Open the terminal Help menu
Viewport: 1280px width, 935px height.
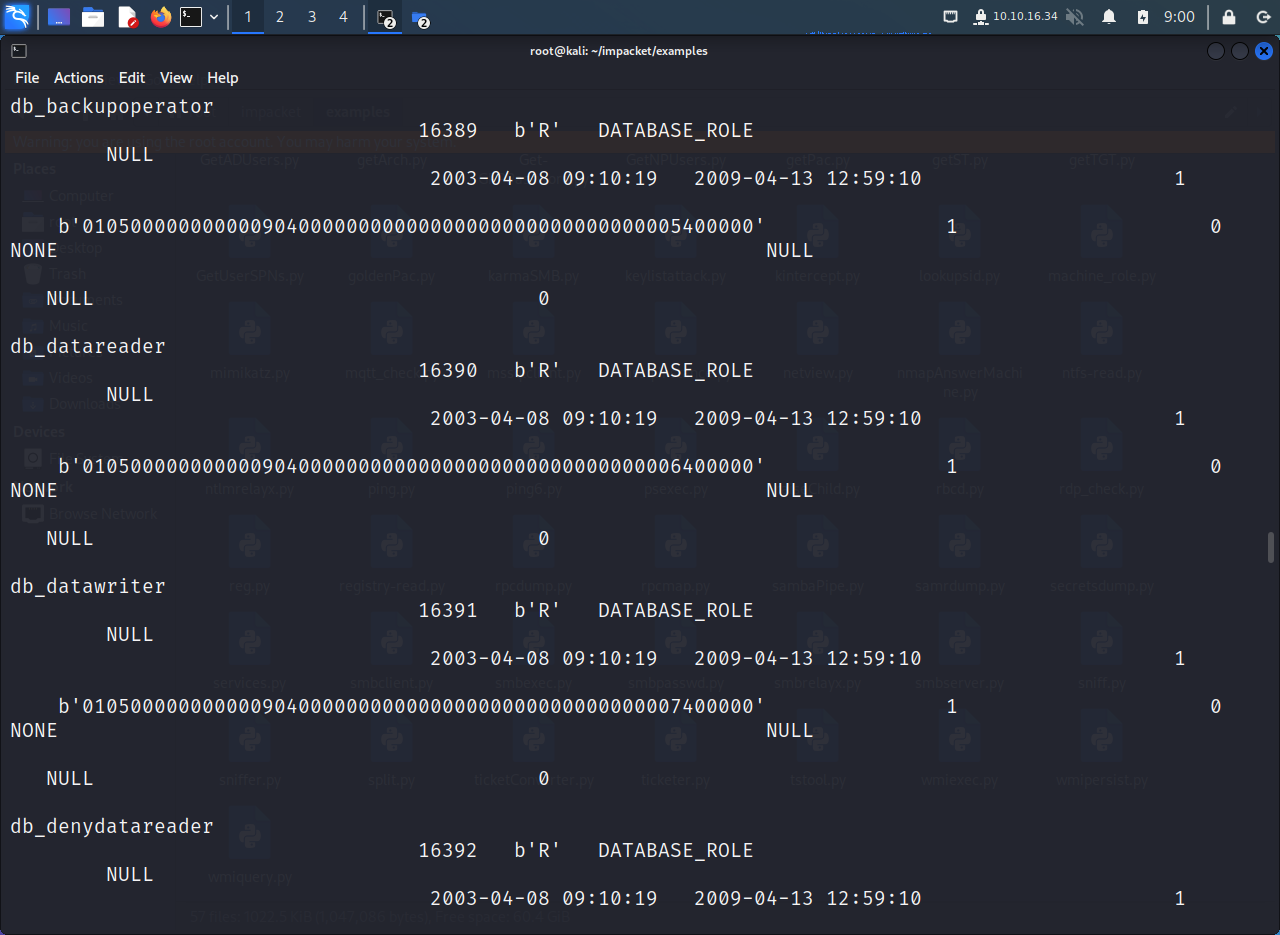[x=223, y=77]
